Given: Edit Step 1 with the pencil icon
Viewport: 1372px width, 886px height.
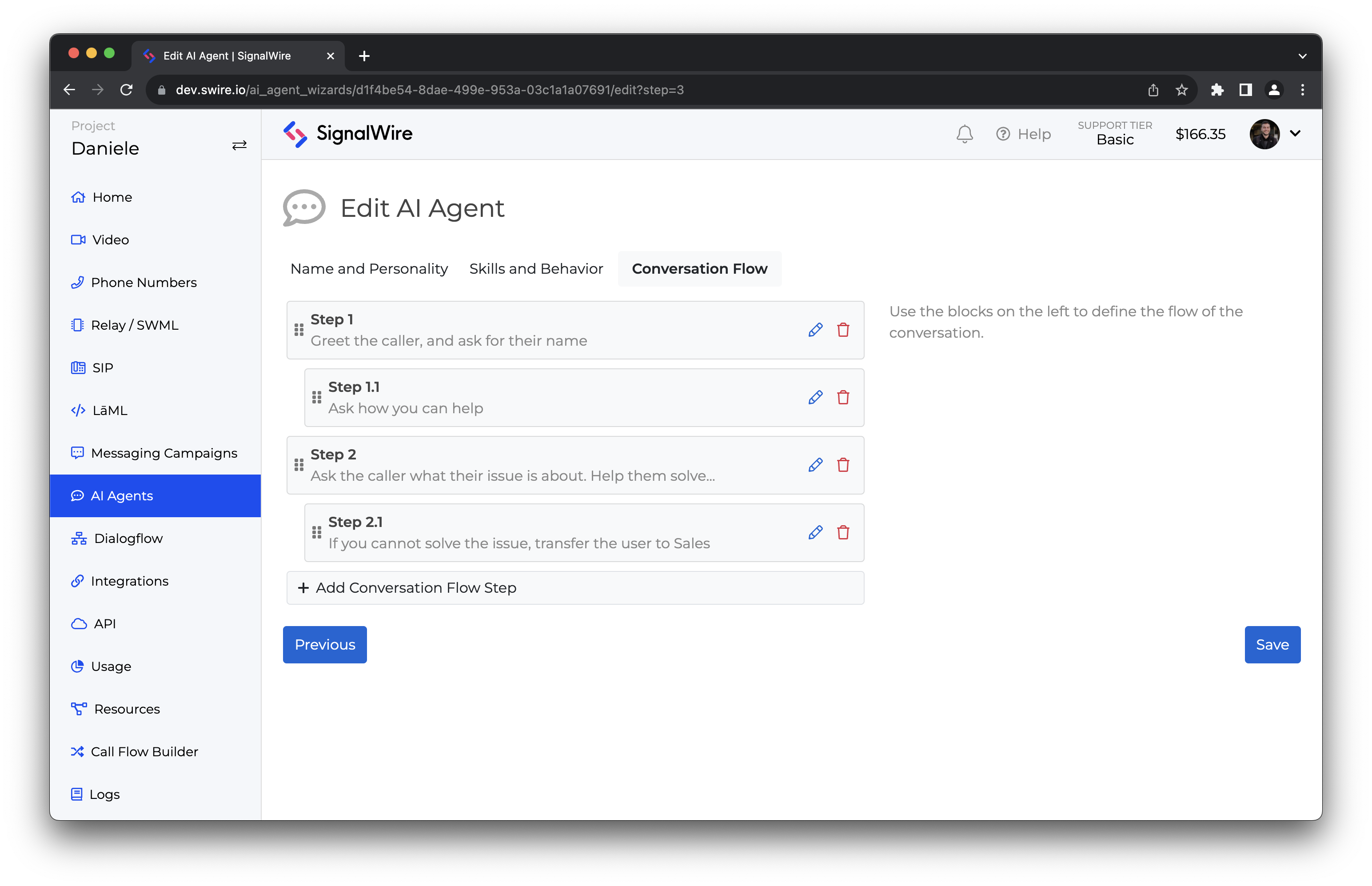Looking at the screenshot, I should (815, 330).
